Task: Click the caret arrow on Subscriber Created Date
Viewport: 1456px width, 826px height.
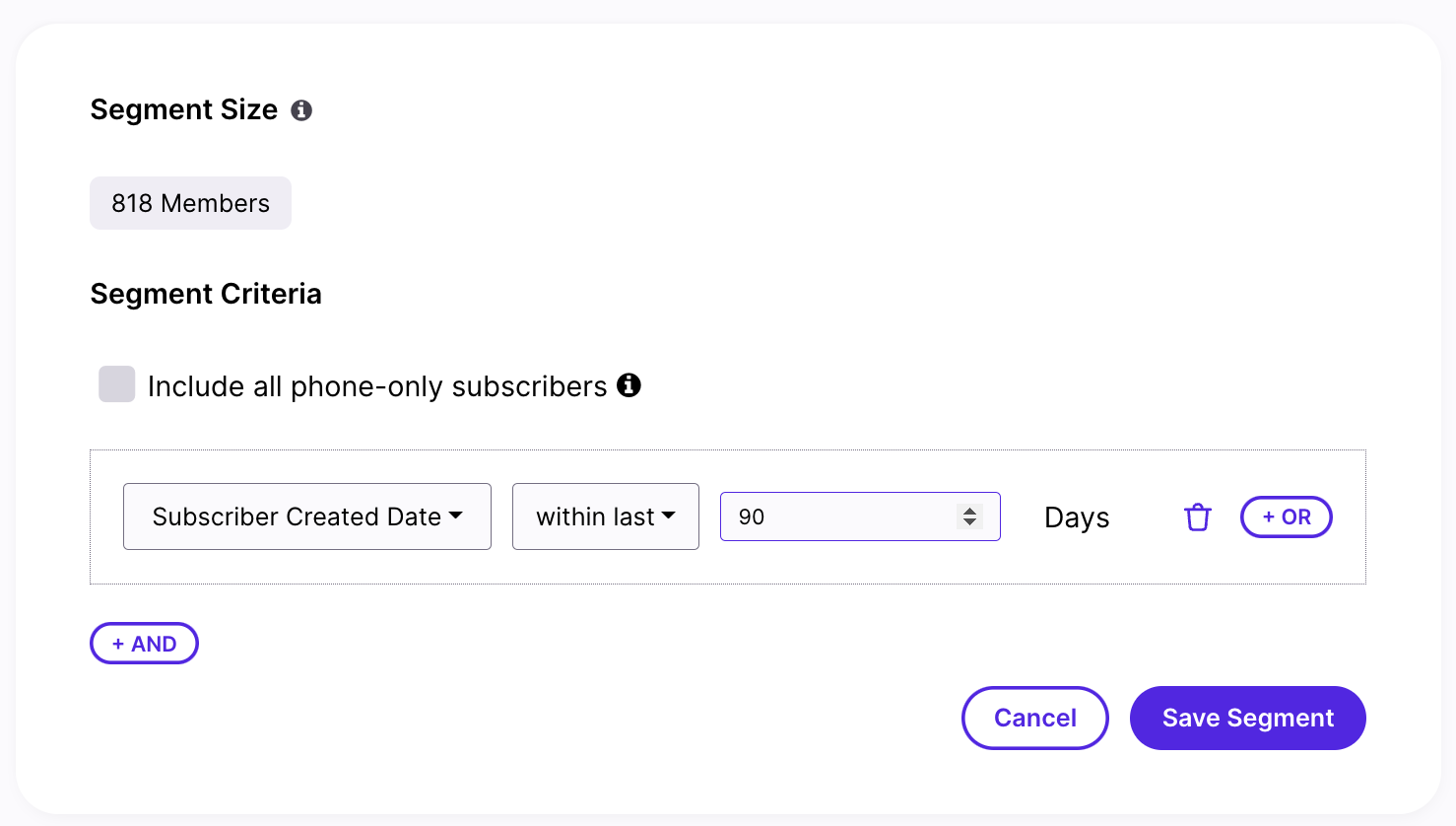Action: click(x=455, y=516)
